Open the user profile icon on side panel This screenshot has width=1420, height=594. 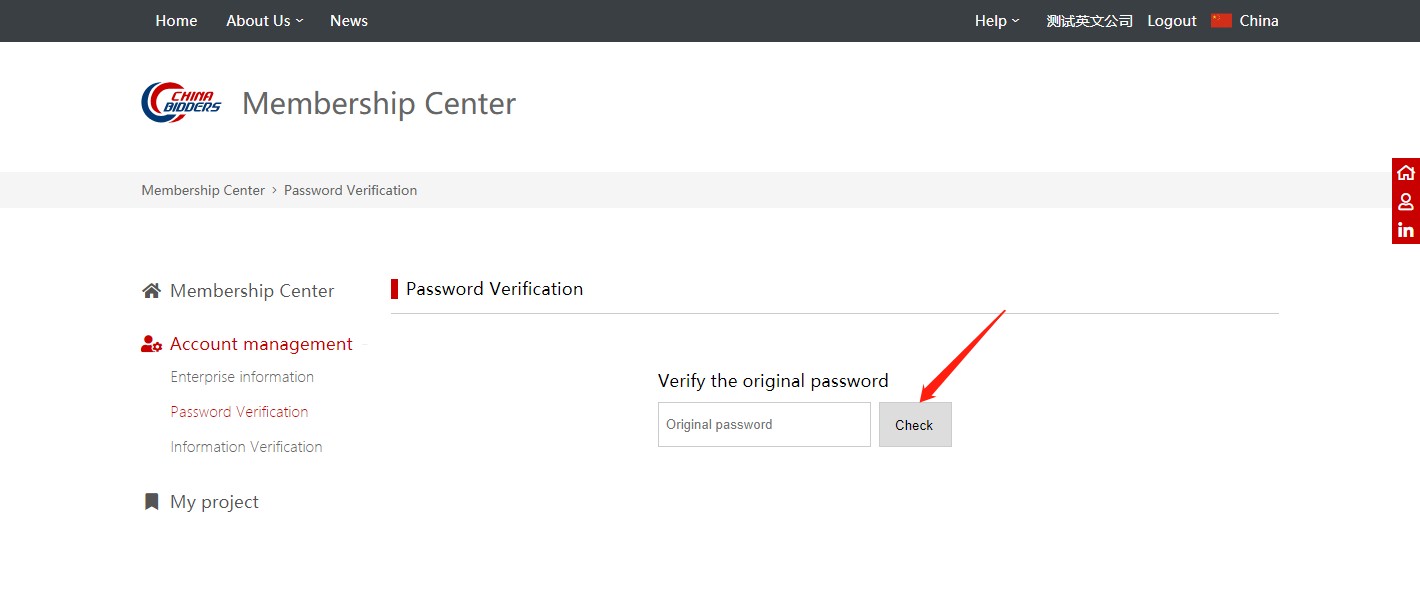coord(1406,201)
